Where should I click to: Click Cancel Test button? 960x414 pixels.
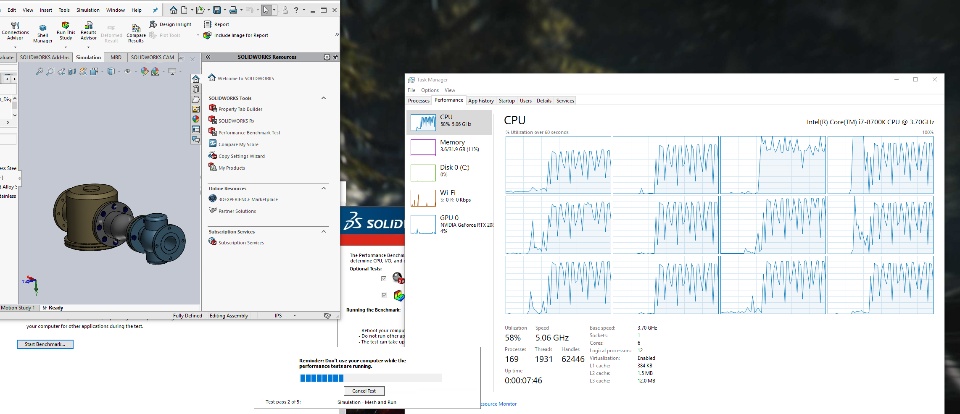(x=364, y=391)
